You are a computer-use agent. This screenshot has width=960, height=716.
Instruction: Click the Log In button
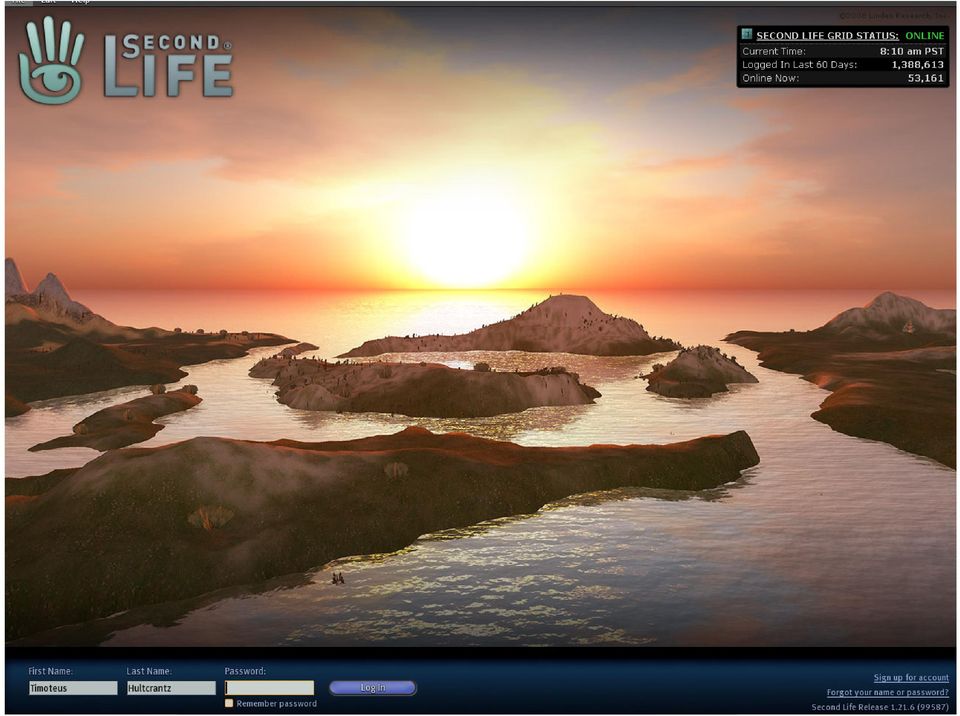[x=373, y=688]
